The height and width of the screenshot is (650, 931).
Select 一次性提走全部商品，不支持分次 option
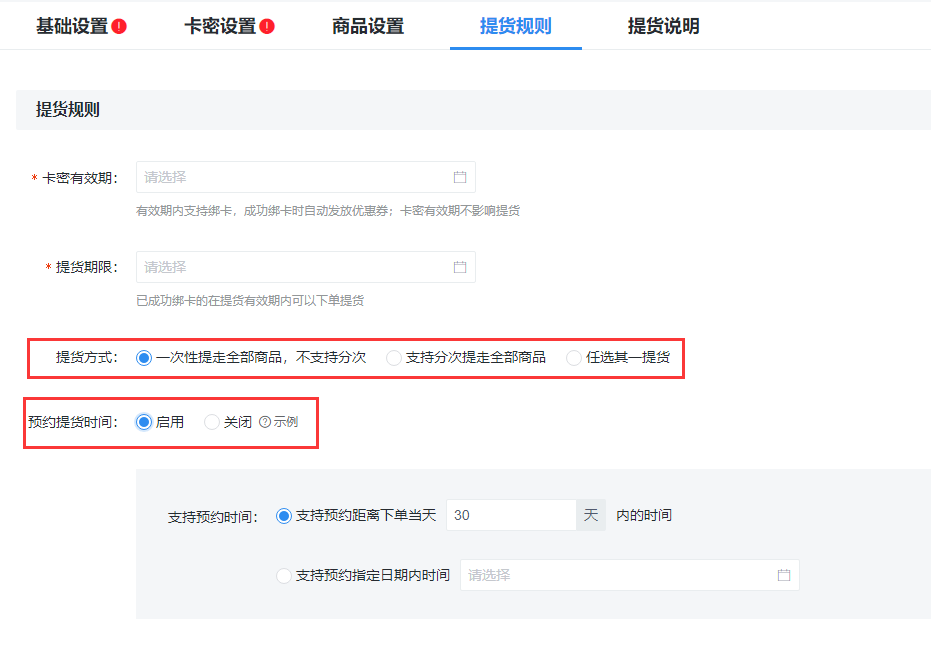[142, 358]
